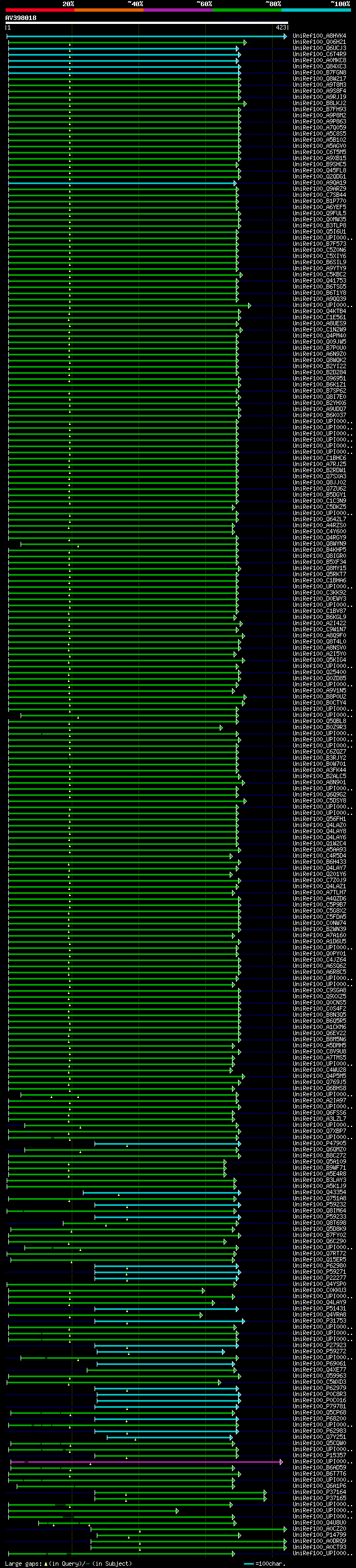
Task: Click the UniRef100_P14799 label
Action: [319, 1535]
